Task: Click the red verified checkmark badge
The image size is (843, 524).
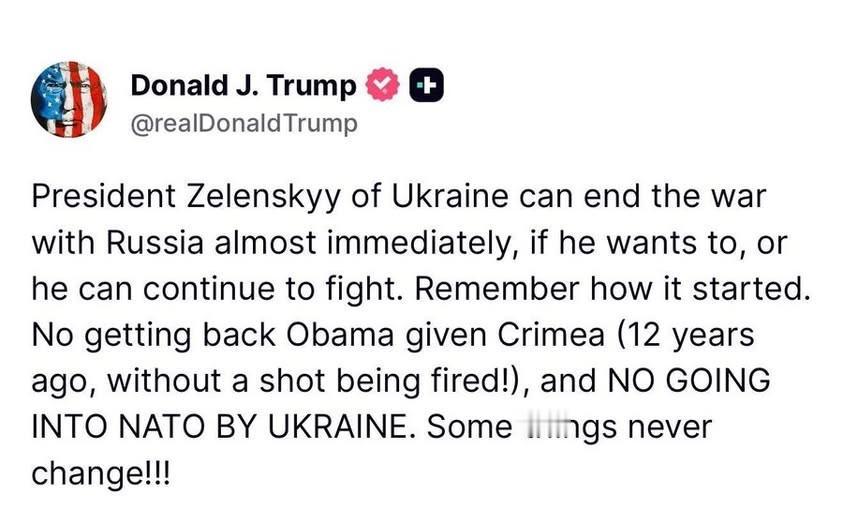Action: point(382,85)
